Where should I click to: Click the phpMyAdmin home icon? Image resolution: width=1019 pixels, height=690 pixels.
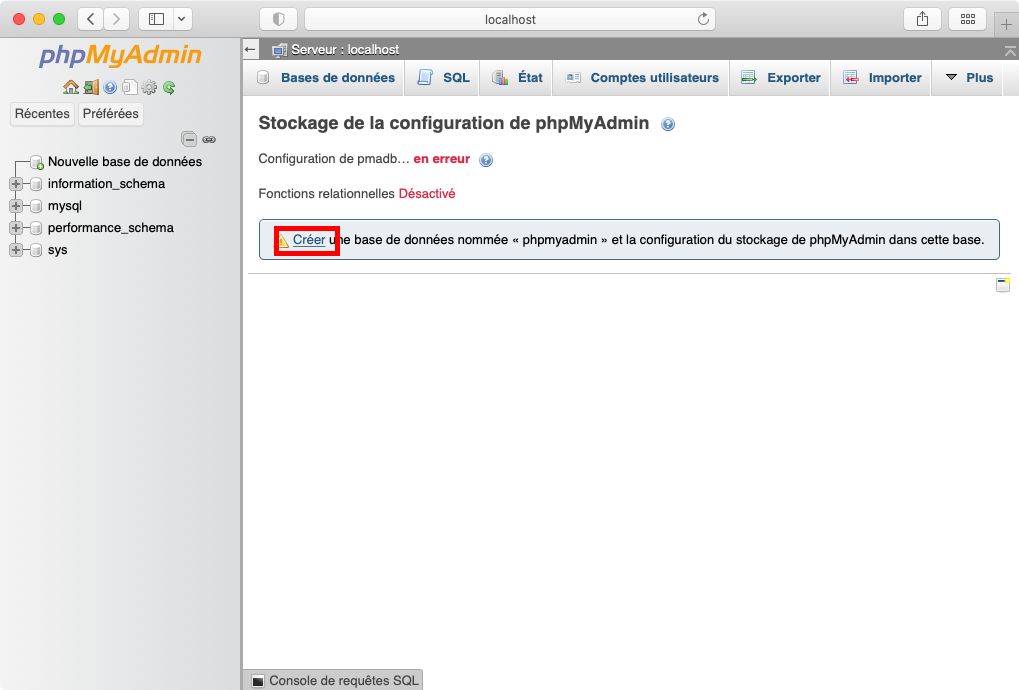70,88
